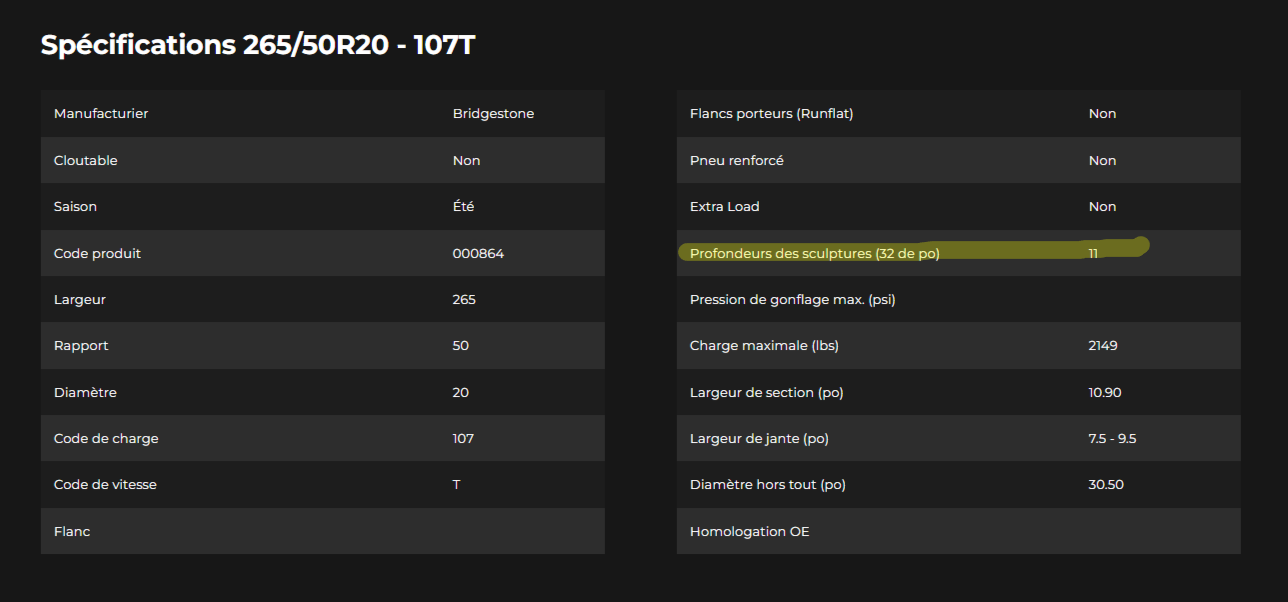Viewport: 1288px width, 602px height.
Task: Click the Cloutable row label
Action: pyautogui.click(x=86, y=161)
